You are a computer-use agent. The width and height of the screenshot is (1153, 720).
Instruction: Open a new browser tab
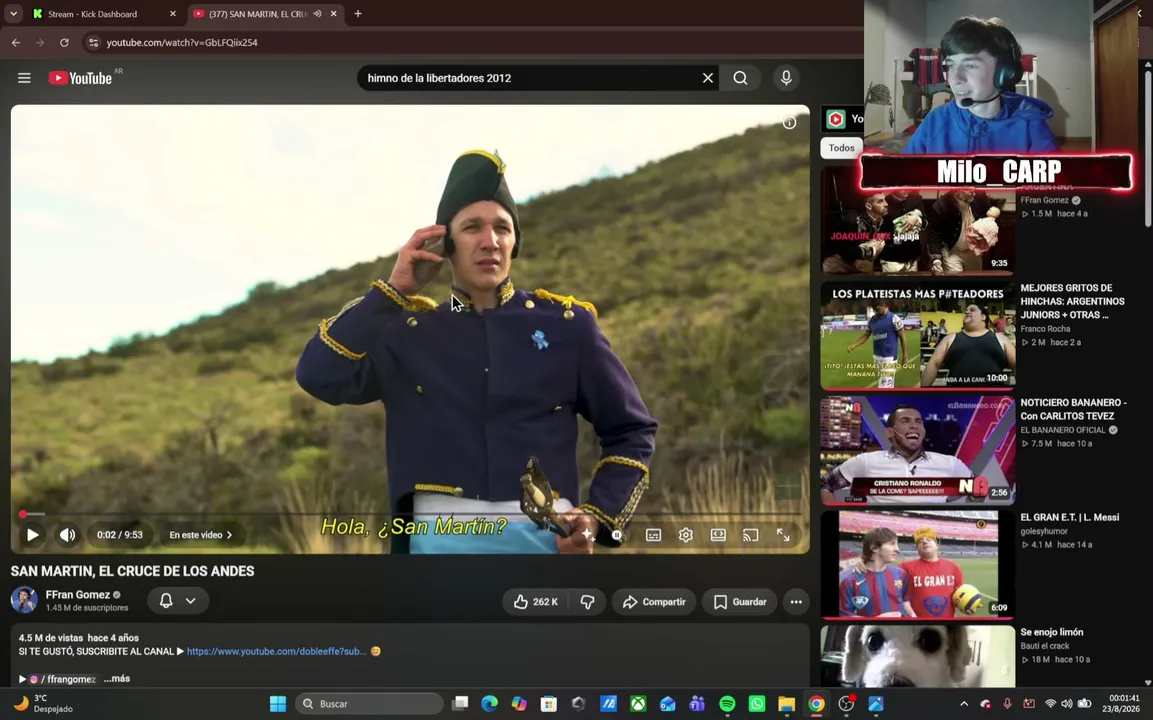pos(358,13)
